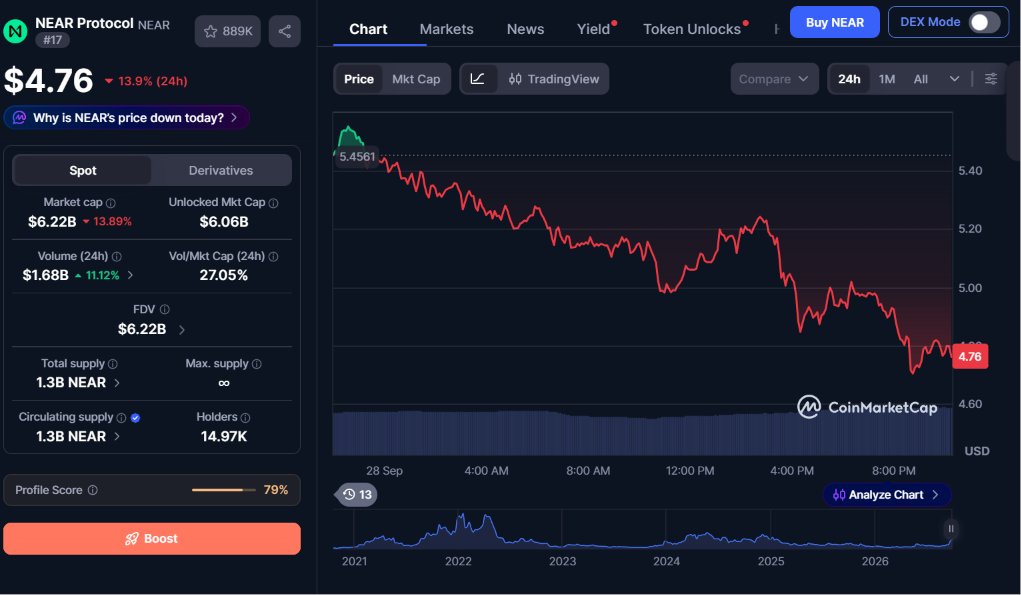The width and height of the screenshot is (1021, 595).
Task: Expand Volume (24h) details arrow
Action: tap(130, 275)
